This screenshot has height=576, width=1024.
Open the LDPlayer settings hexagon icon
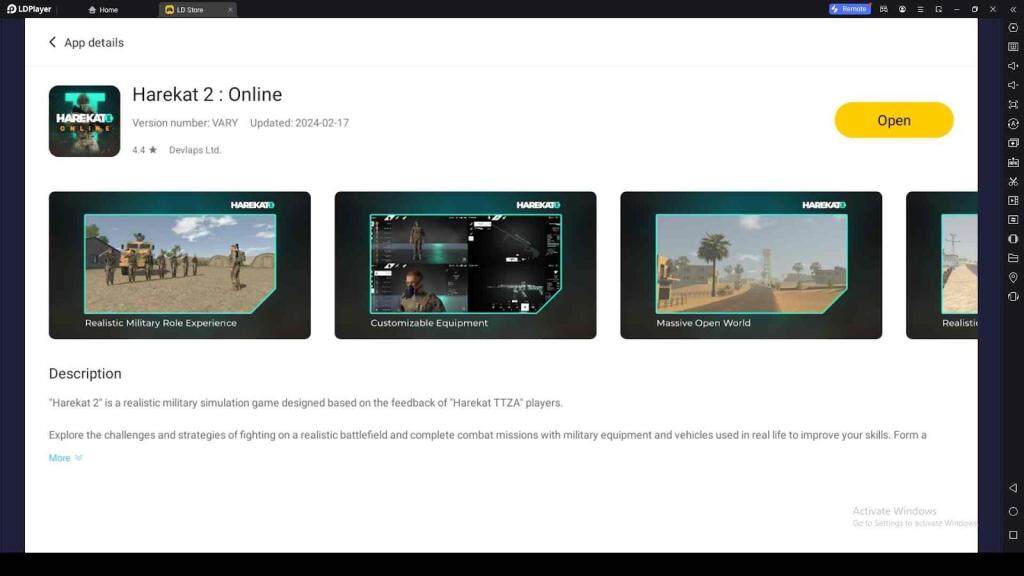[1013, 27]
